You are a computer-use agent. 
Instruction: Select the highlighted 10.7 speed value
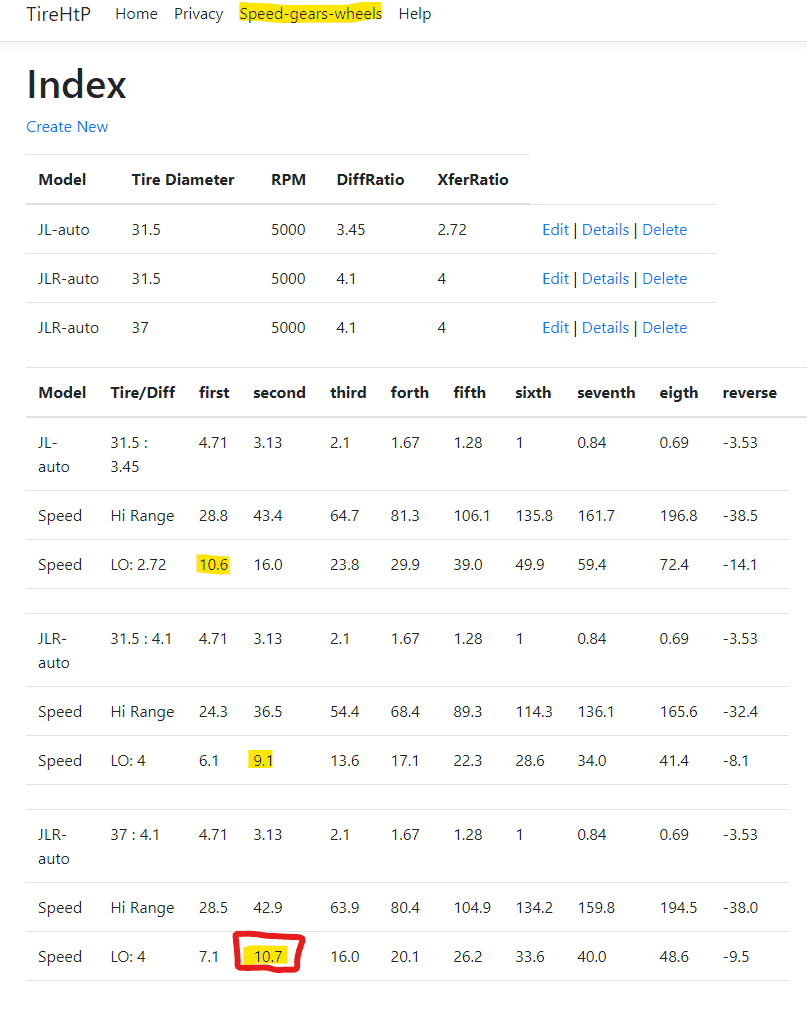[x=268, y=956]
